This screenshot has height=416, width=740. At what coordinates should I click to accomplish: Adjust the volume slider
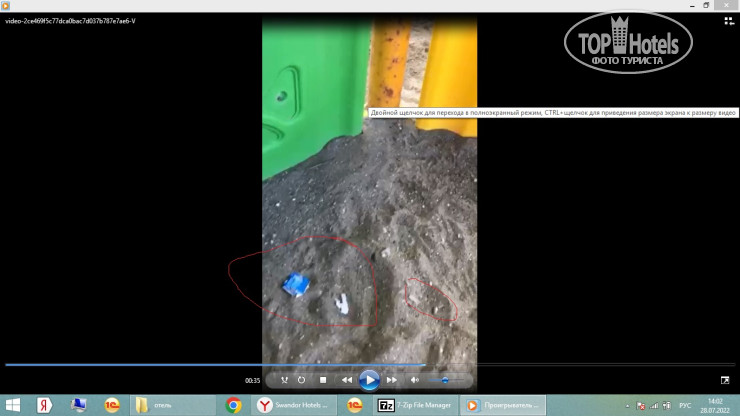446,380
